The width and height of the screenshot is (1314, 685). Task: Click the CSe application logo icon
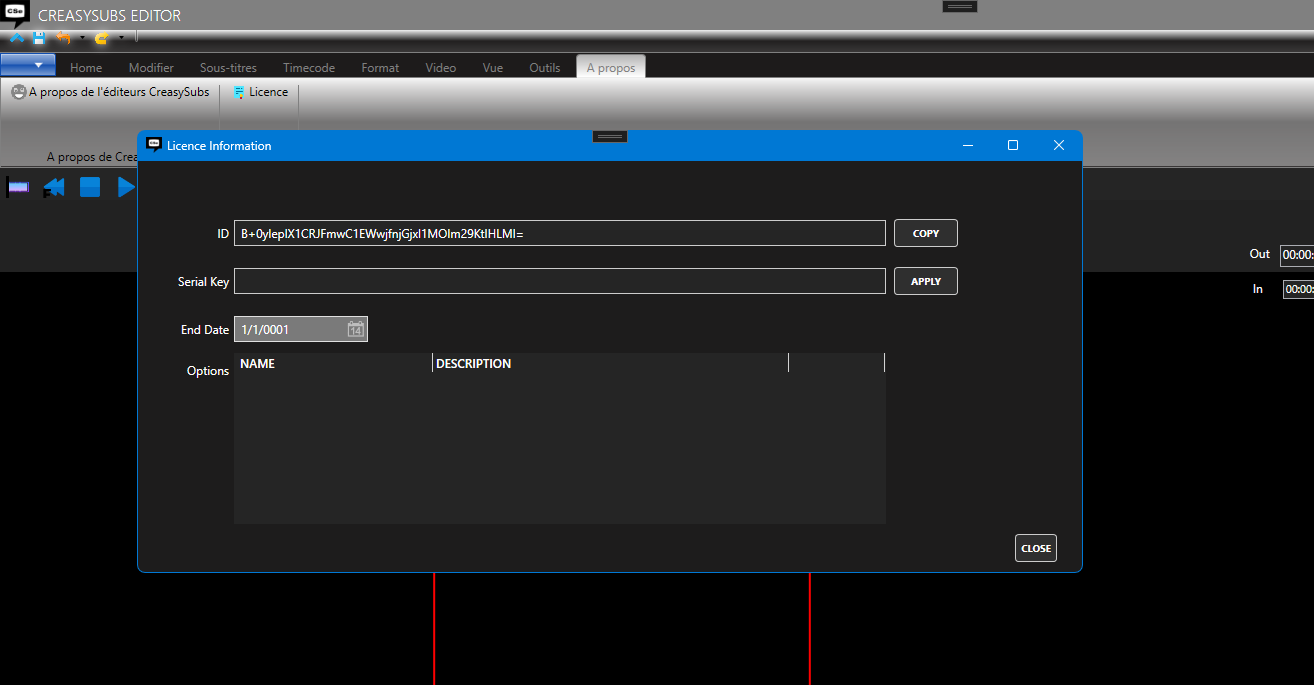(16, 15)
